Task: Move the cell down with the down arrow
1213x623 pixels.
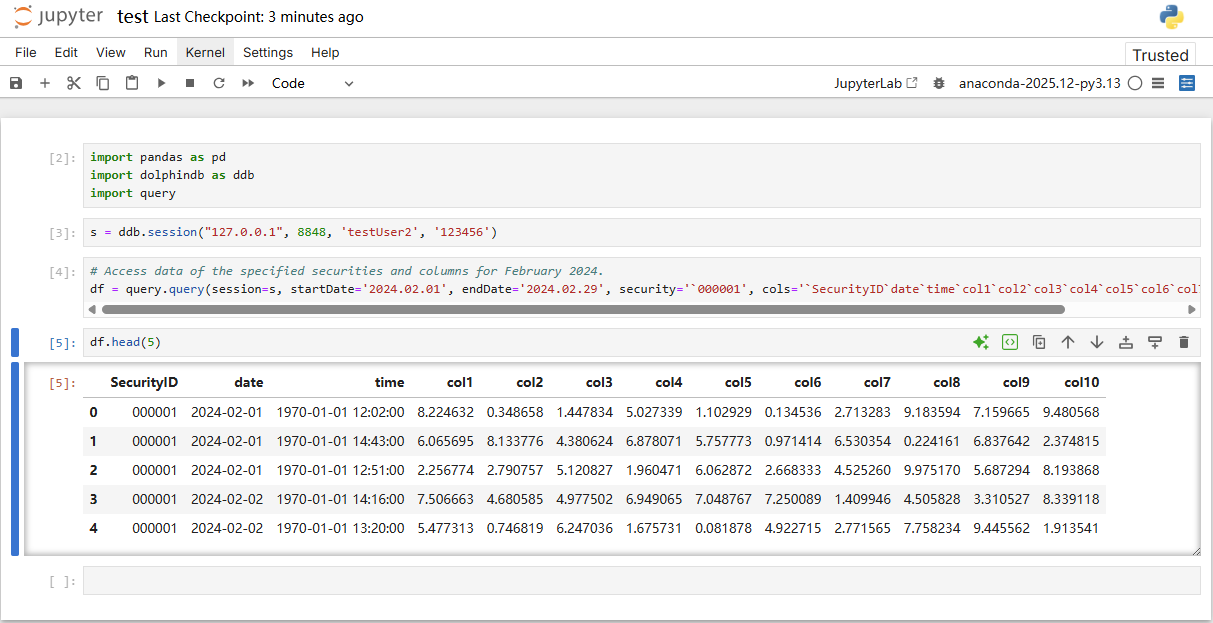Action: click(1097, 342)
